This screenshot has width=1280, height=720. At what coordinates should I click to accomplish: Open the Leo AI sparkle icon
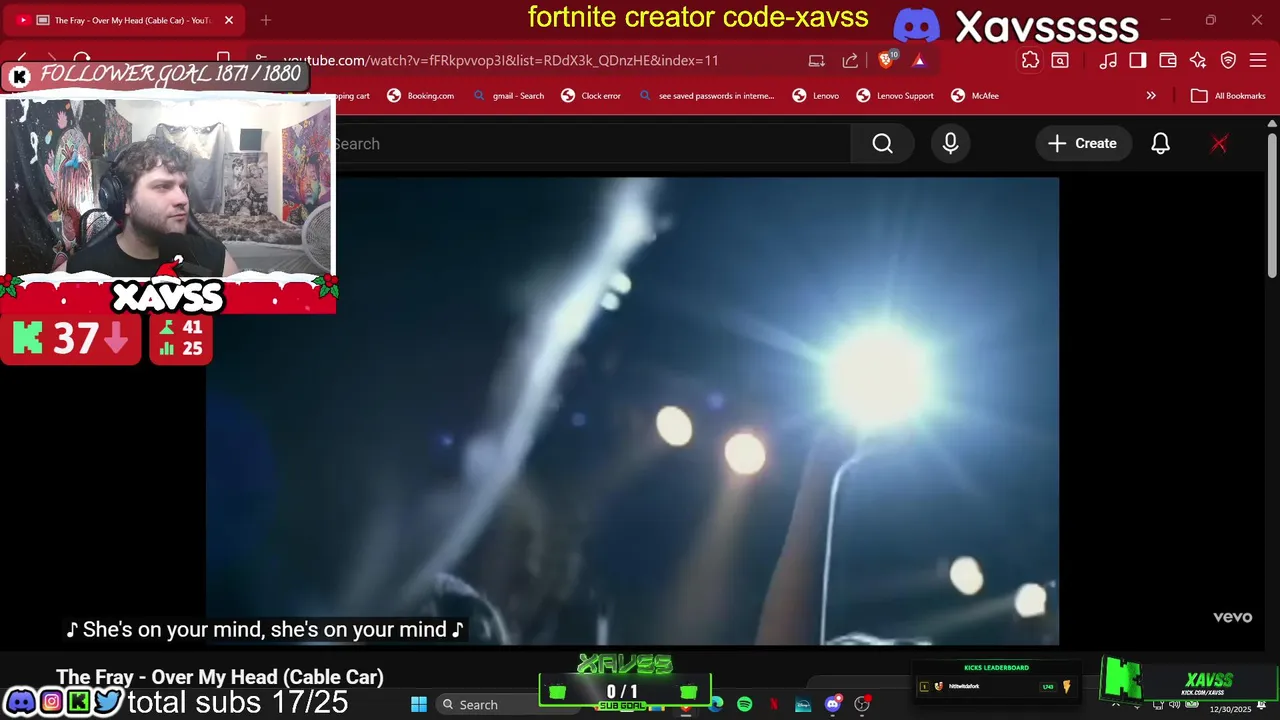click(x=1198, y=60)
